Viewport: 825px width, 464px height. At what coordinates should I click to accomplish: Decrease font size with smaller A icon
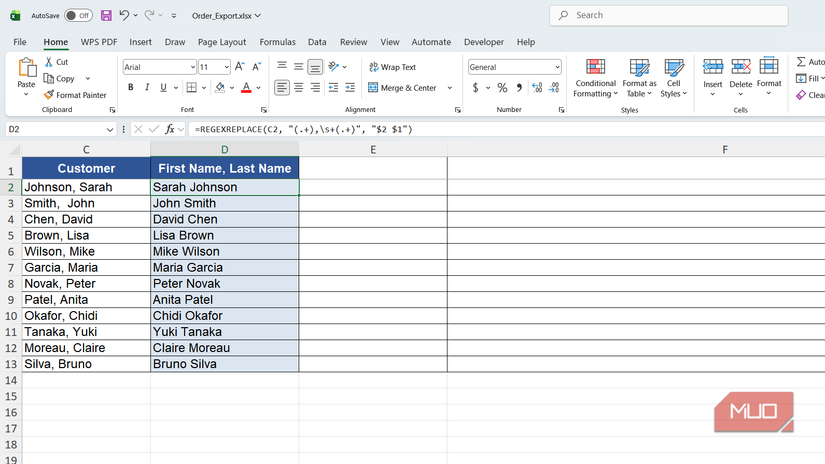pyautogui.click(x=256, y=67)
